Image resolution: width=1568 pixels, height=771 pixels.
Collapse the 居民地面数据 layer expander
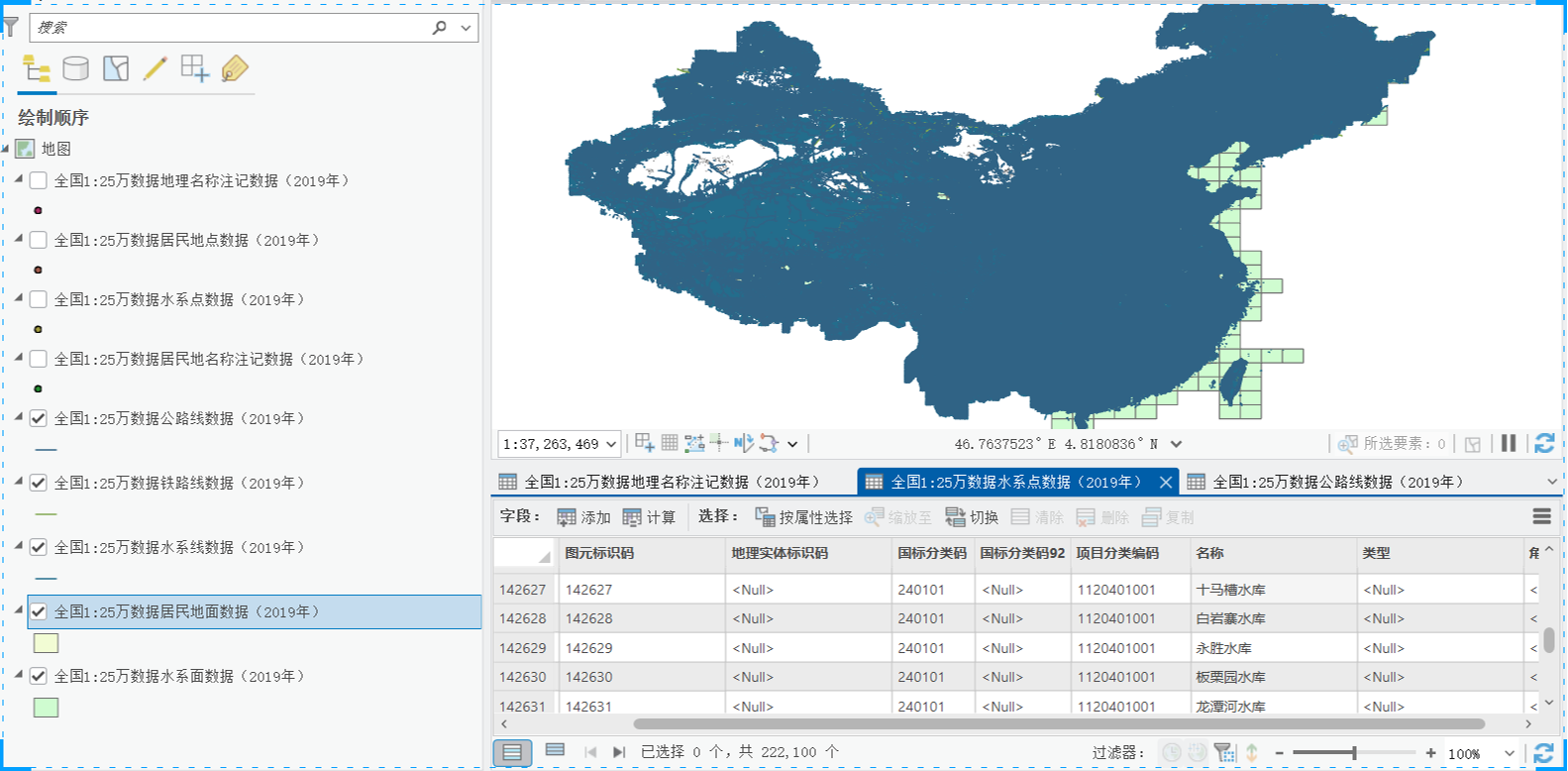click(19, 610)
